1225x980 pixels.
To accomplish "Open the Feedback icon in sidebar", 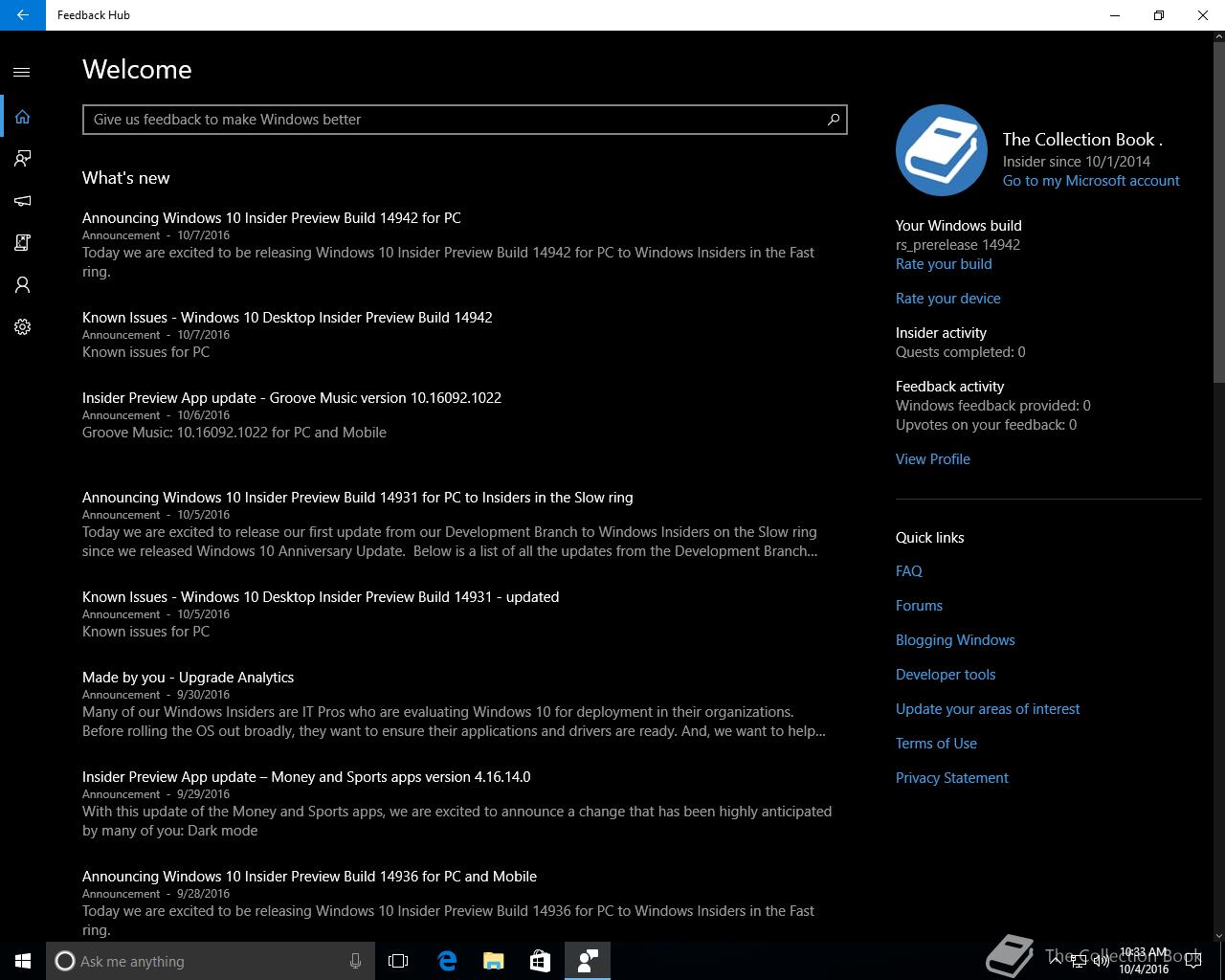I will coord(22,159).
